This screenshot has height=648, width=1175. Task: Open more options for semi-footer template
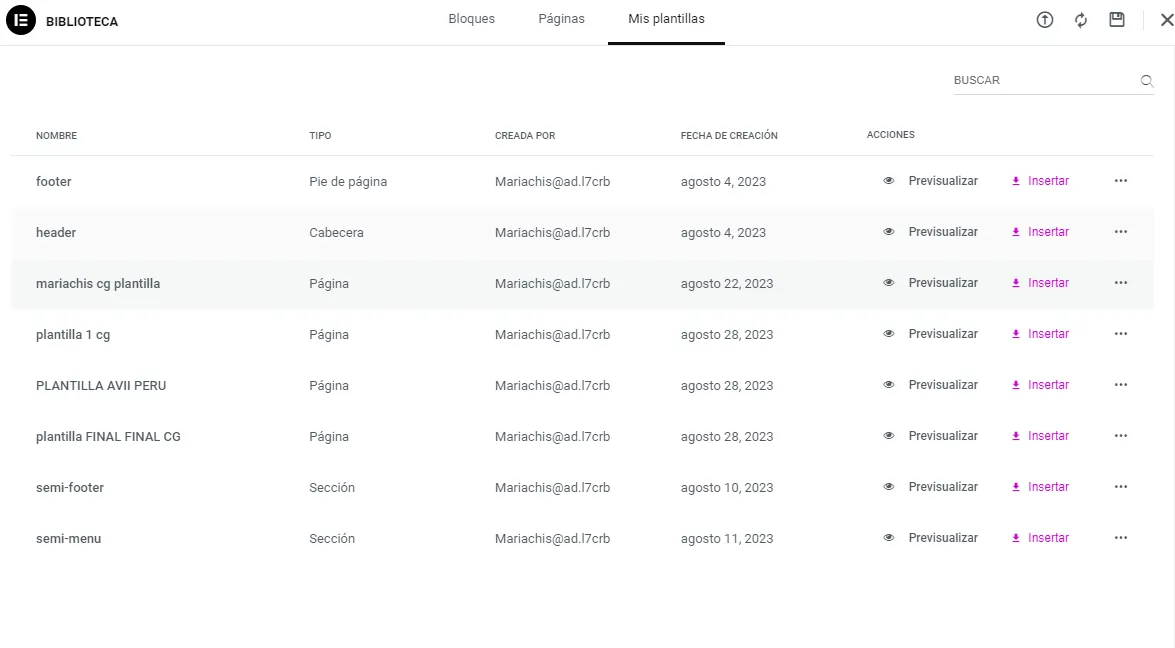click(x=1121, y=486)
